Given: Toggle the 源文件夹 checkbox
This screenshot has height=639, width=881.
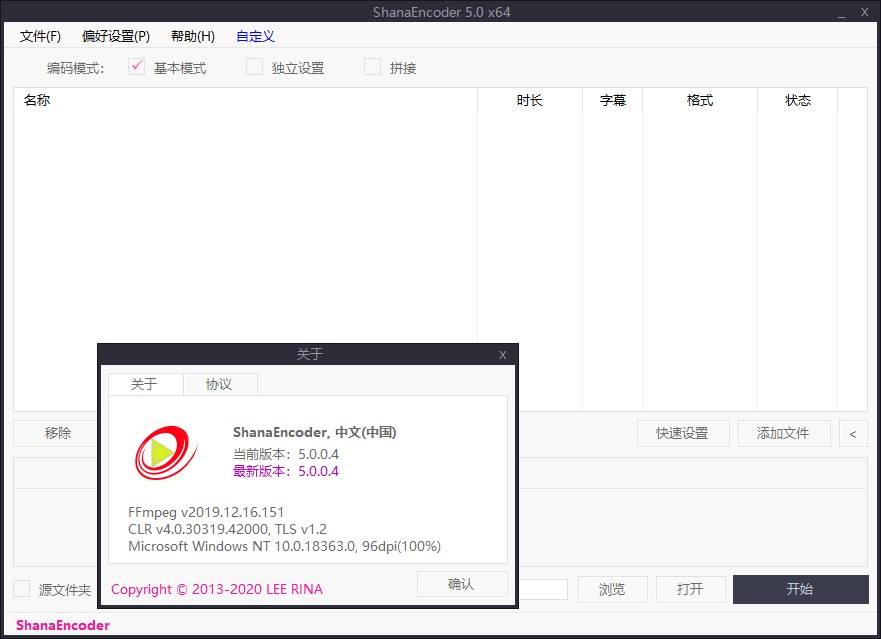Looking at the screenshot, I should pyautogui.click(x=22, y=589).
